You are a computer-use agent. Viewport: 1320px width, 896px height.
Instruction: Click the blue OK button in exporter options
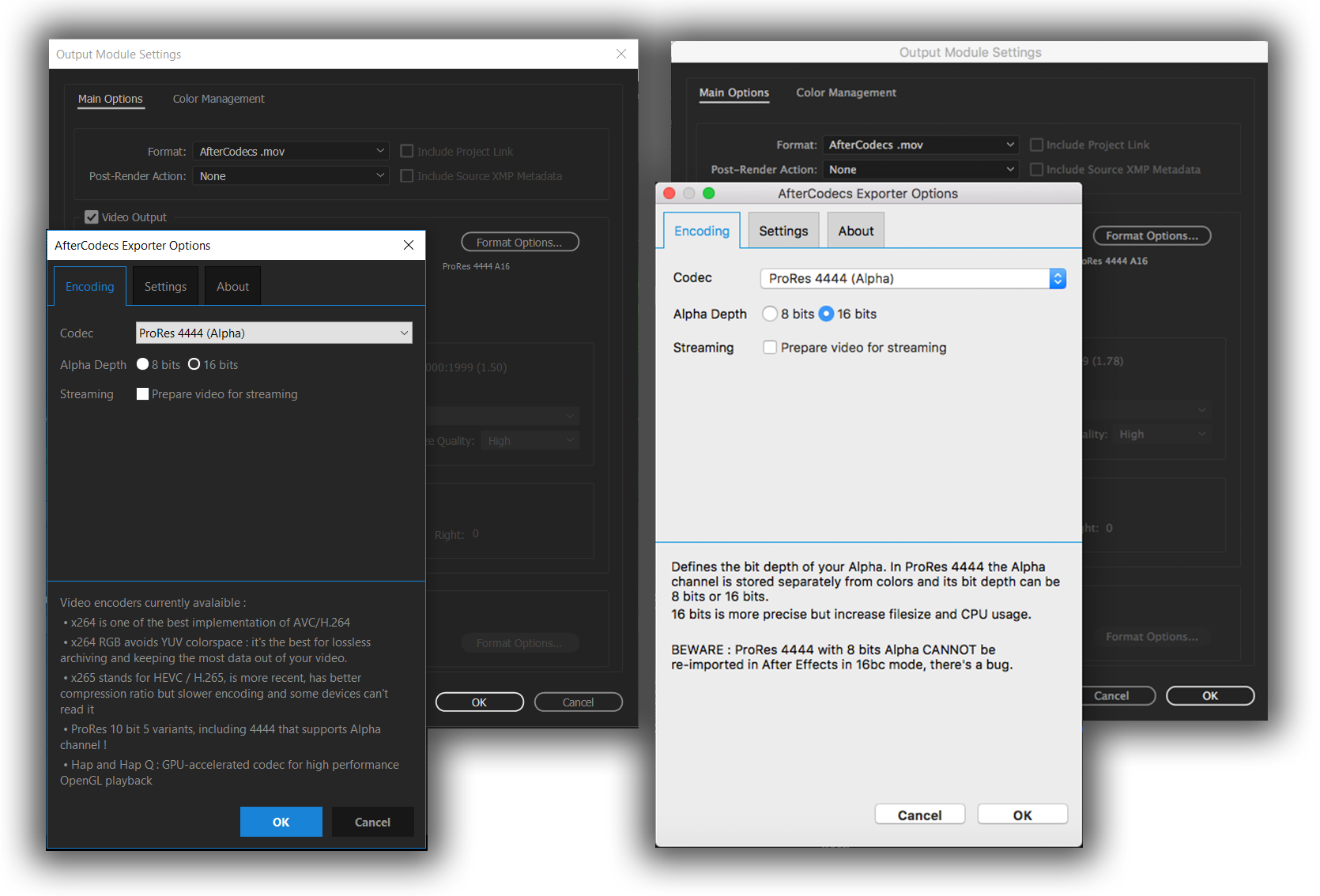[x=281, y=822]
